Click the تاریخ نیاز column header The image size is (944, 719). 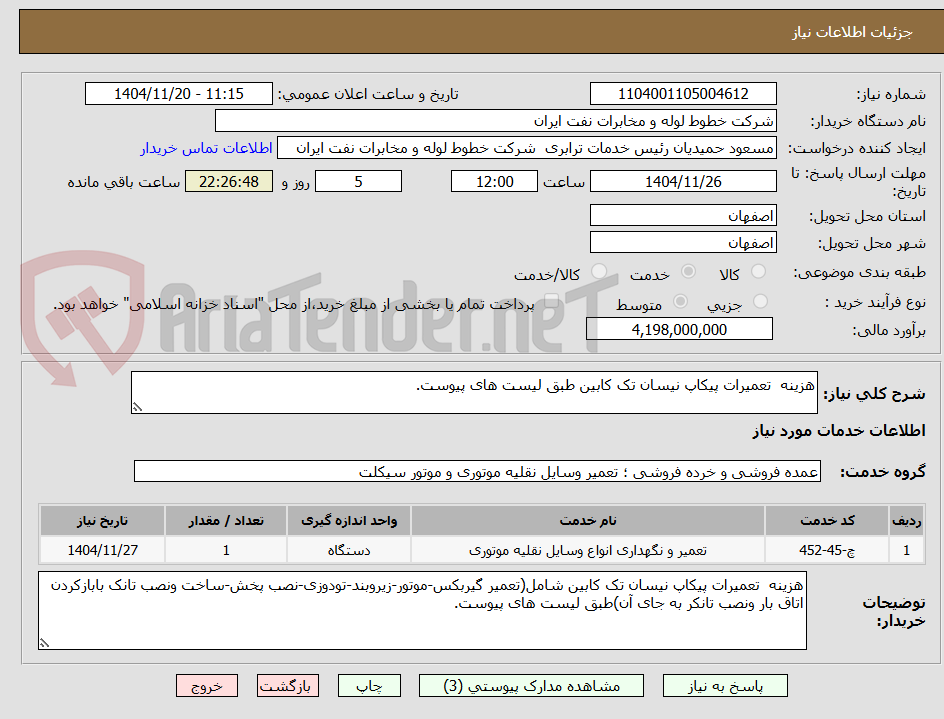coord(102,520)
